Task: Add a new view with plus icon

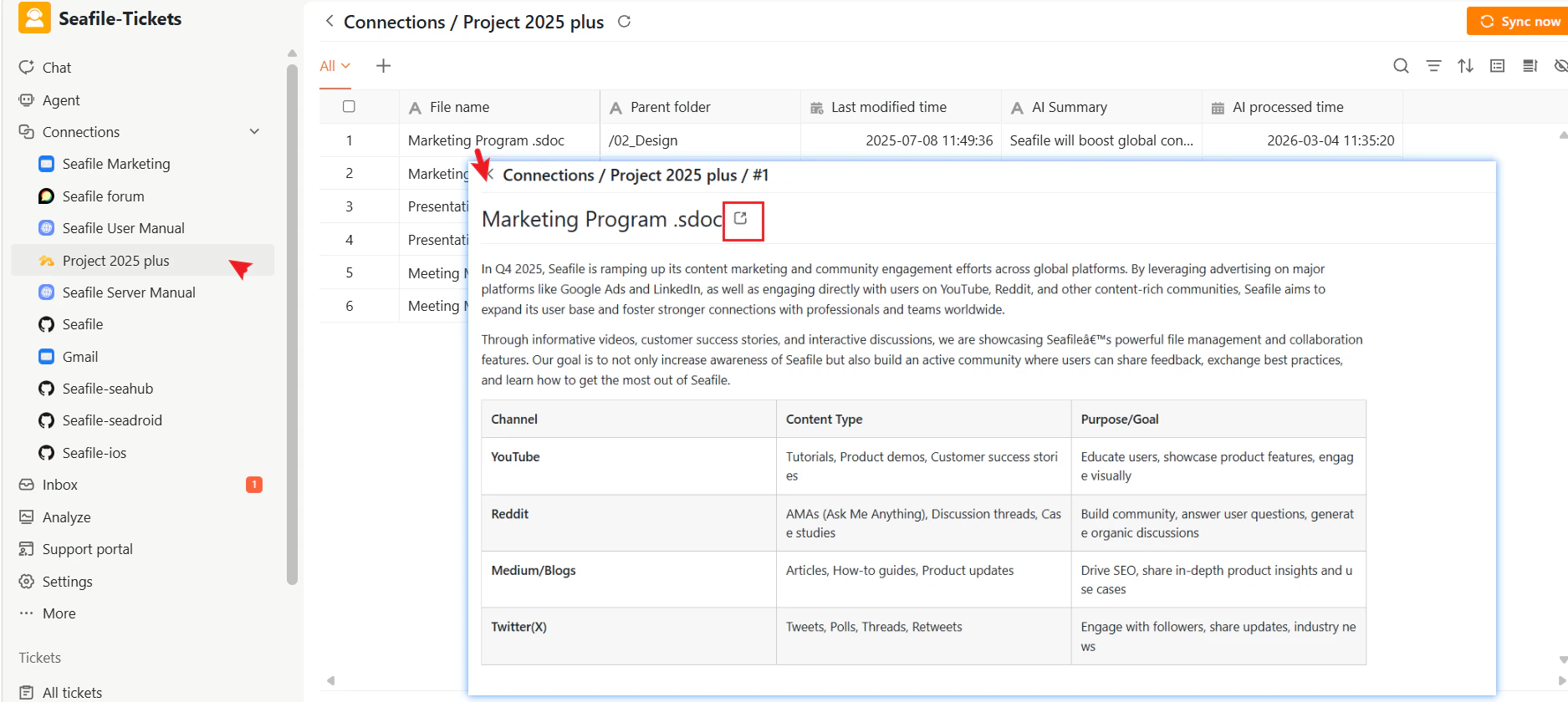Action: click(x=383, y=66)
